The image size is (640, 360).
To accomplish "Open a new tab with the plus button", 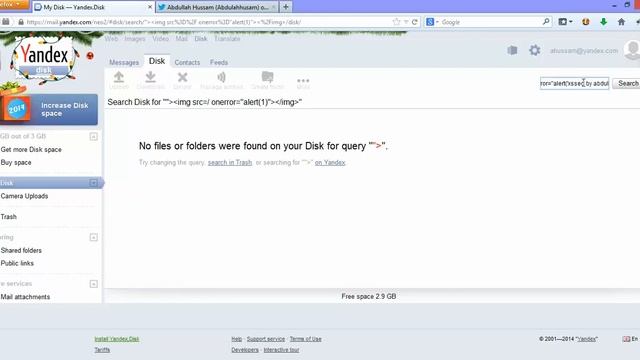I will click(286, 7).
